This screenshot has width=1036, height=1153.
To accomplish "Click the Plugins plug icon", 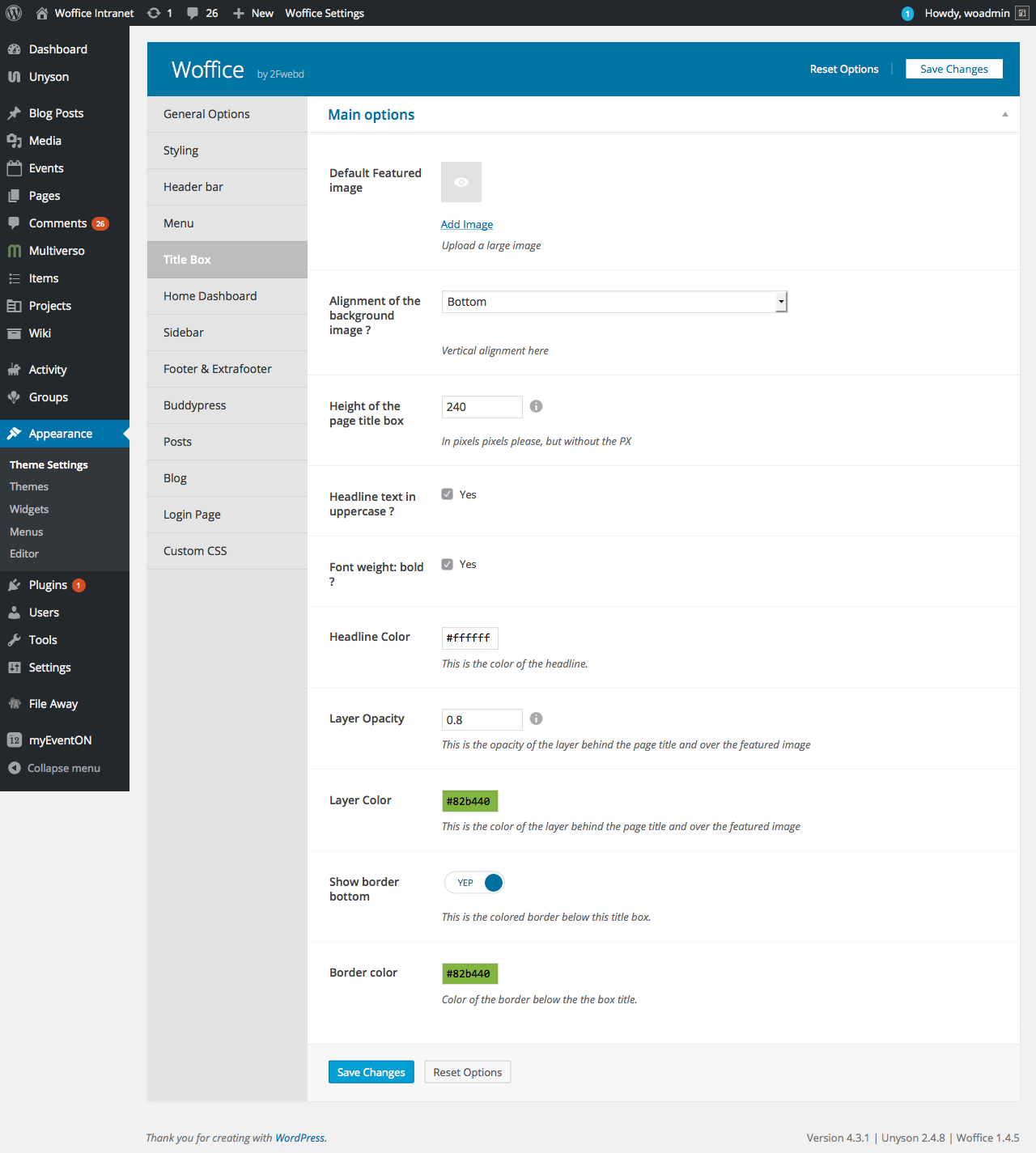I will point(15,585).
